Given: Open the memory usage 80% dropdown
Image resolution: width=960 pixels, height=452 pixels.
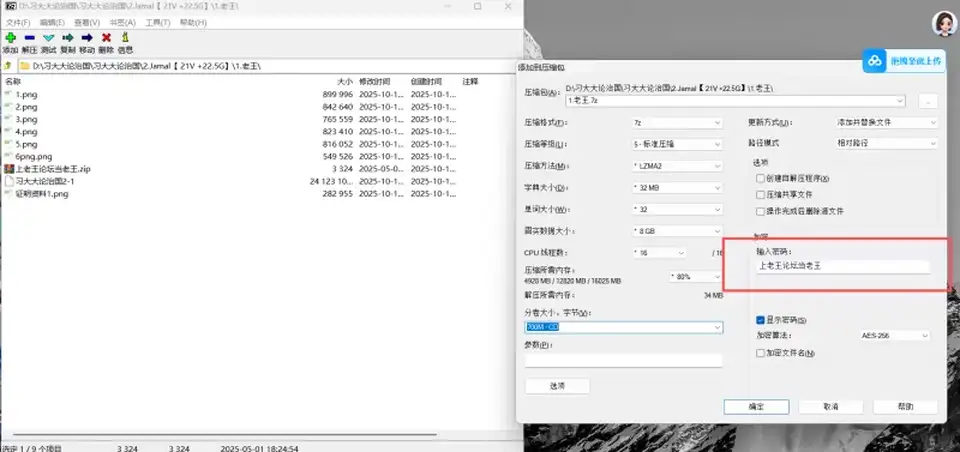Looking at the screenshot, I should pyautogui.click(x=697, y=277).
